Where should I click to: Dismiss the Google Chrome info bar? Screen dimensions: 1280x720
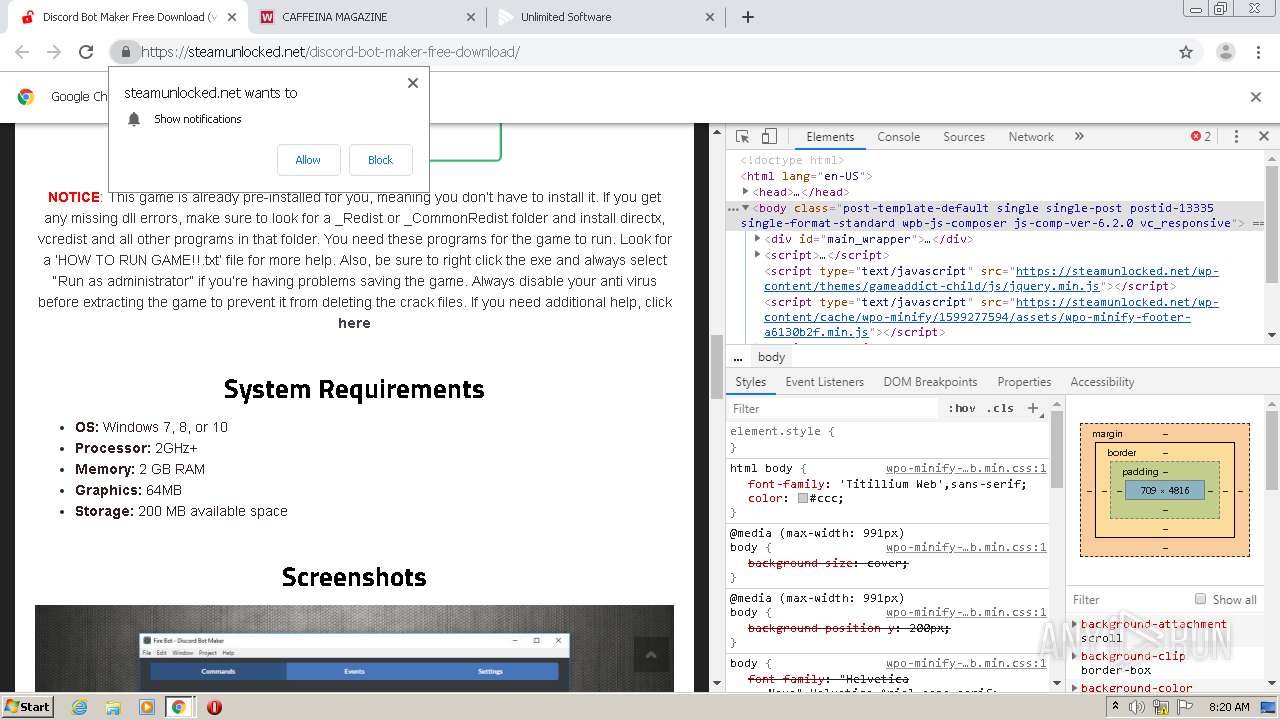1256,97
